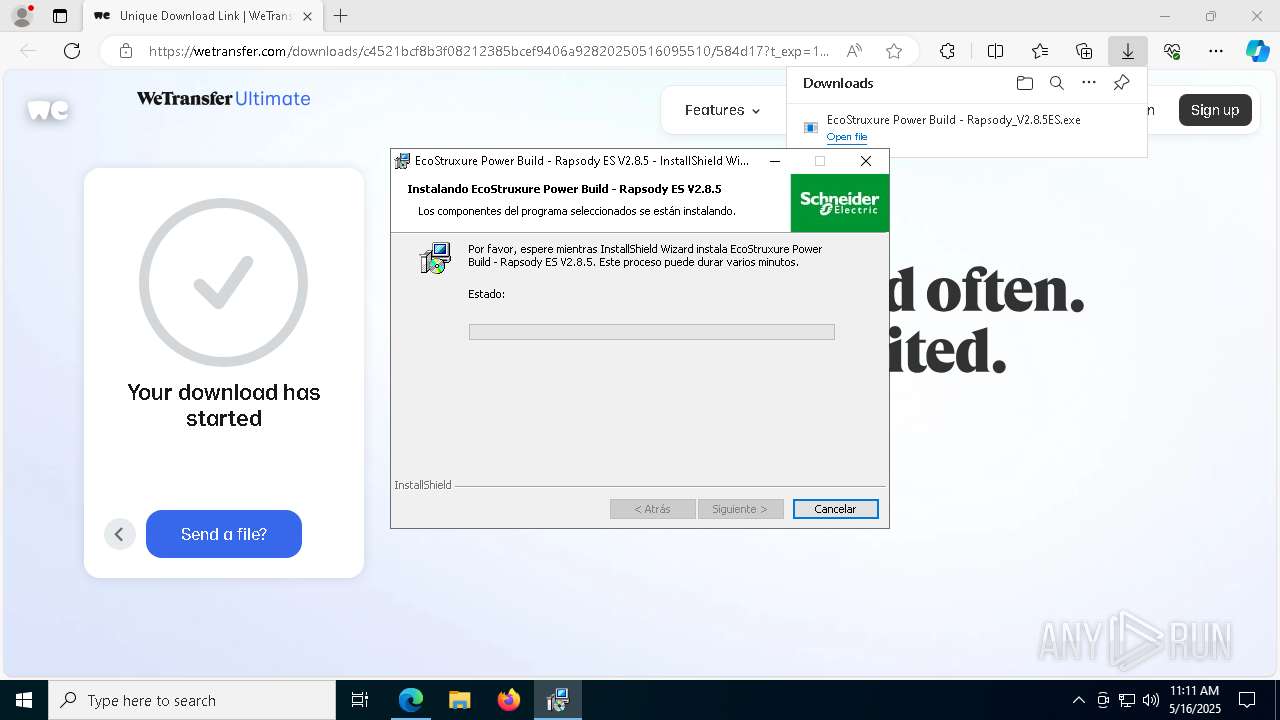The image size is (1280, 720).
Task: Open File Explorer from the taskbar
Action: (459, 700)
